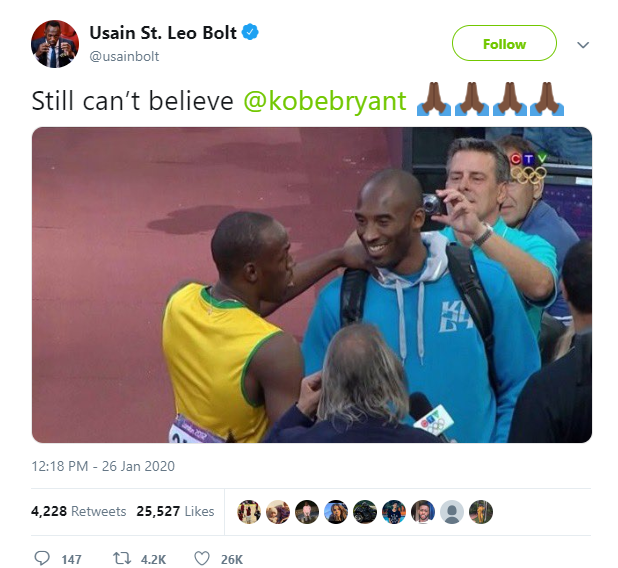Screen dimensions: 618x568
Task: Open the Usain St. Leo Bolt name
Action: click(x=163, y=33)
